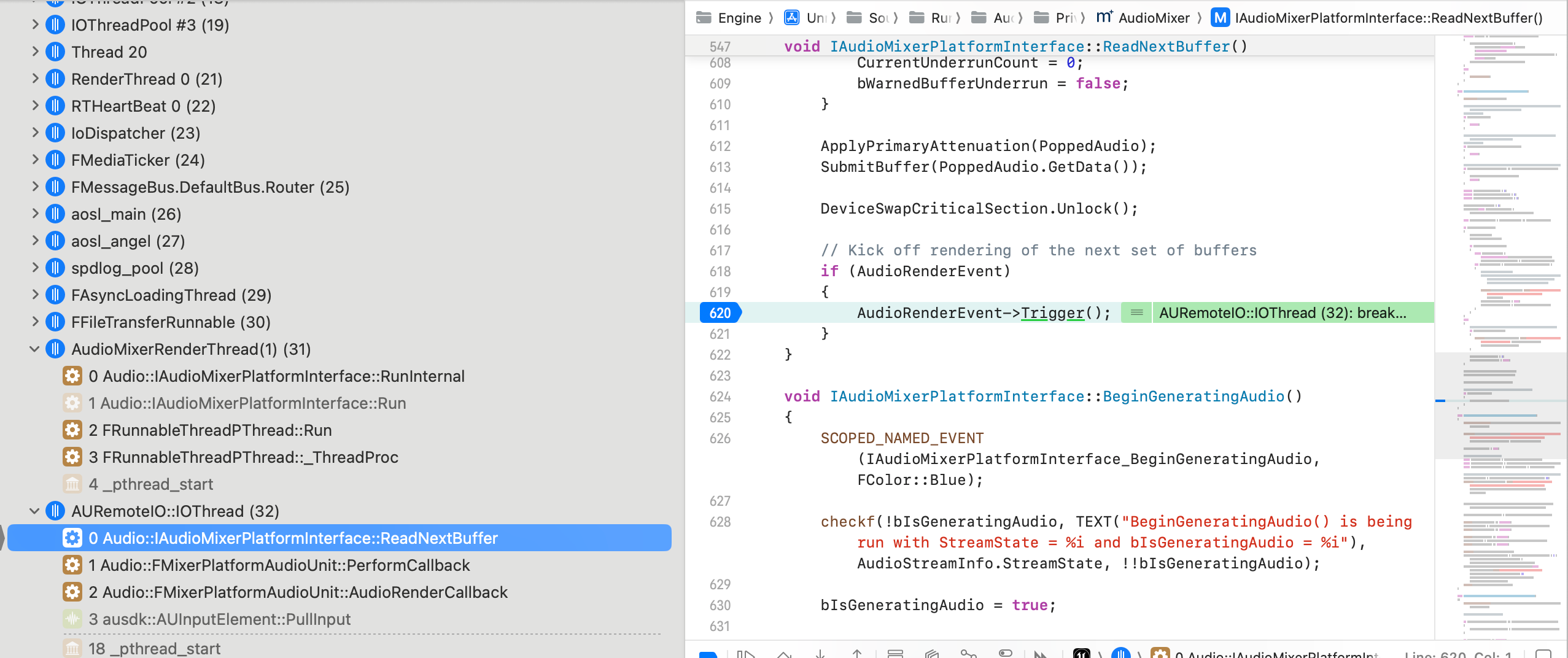The image size is (1568, 658).
Task: Expand the RenderThread 0 (21) thread
Action: click(34, 79)
